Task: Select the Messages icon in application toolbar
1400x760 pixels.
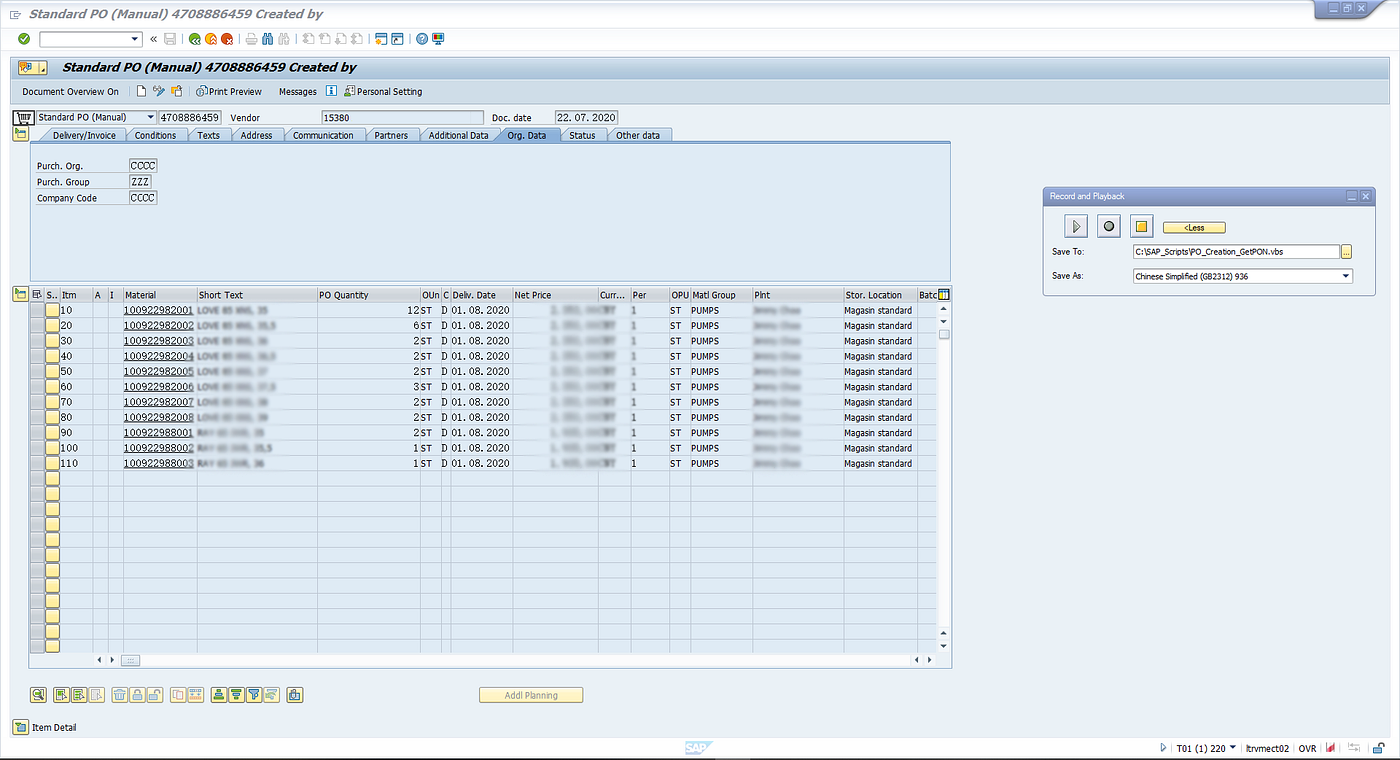Action: [297, 91]
